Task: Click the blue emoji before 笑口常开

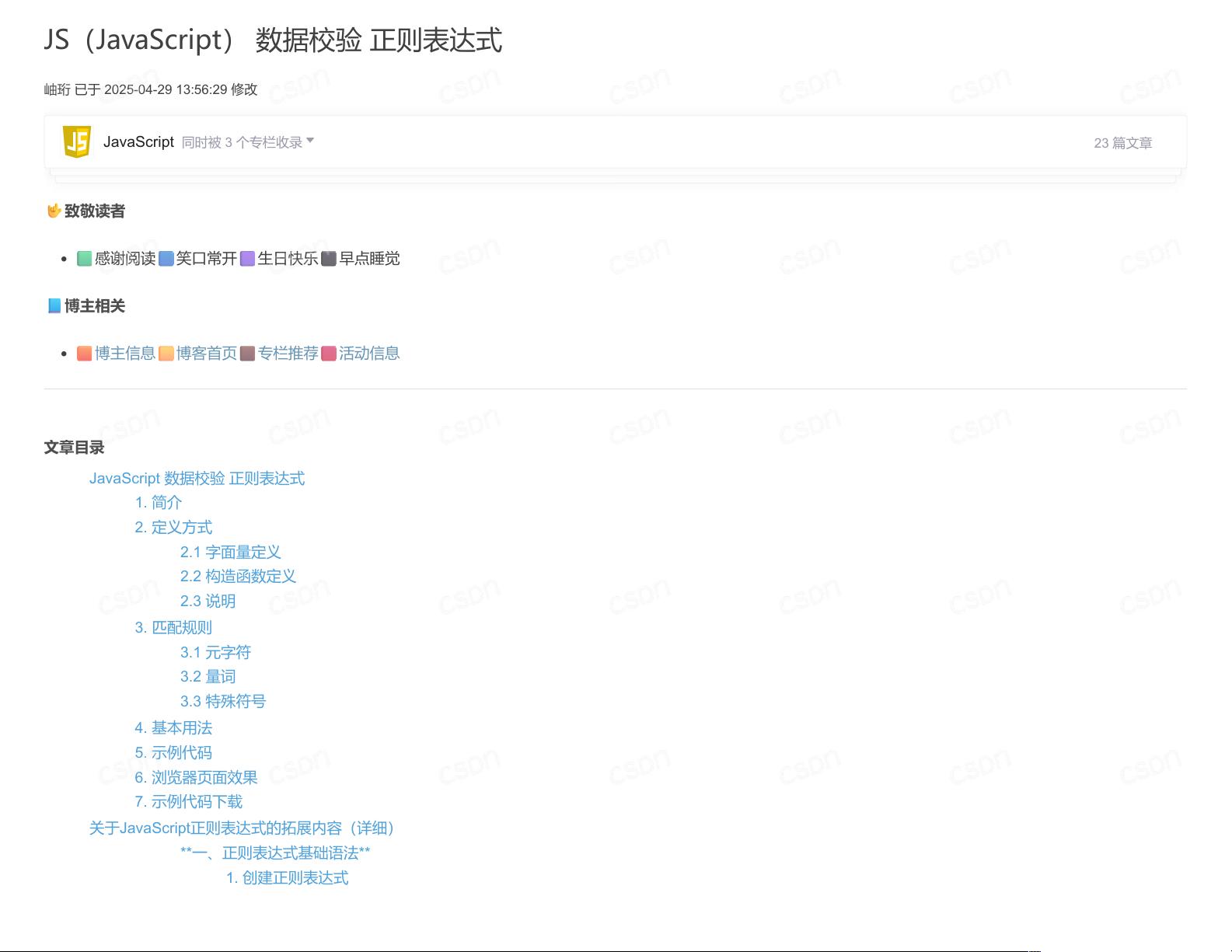Action: (x=166, y=259)
